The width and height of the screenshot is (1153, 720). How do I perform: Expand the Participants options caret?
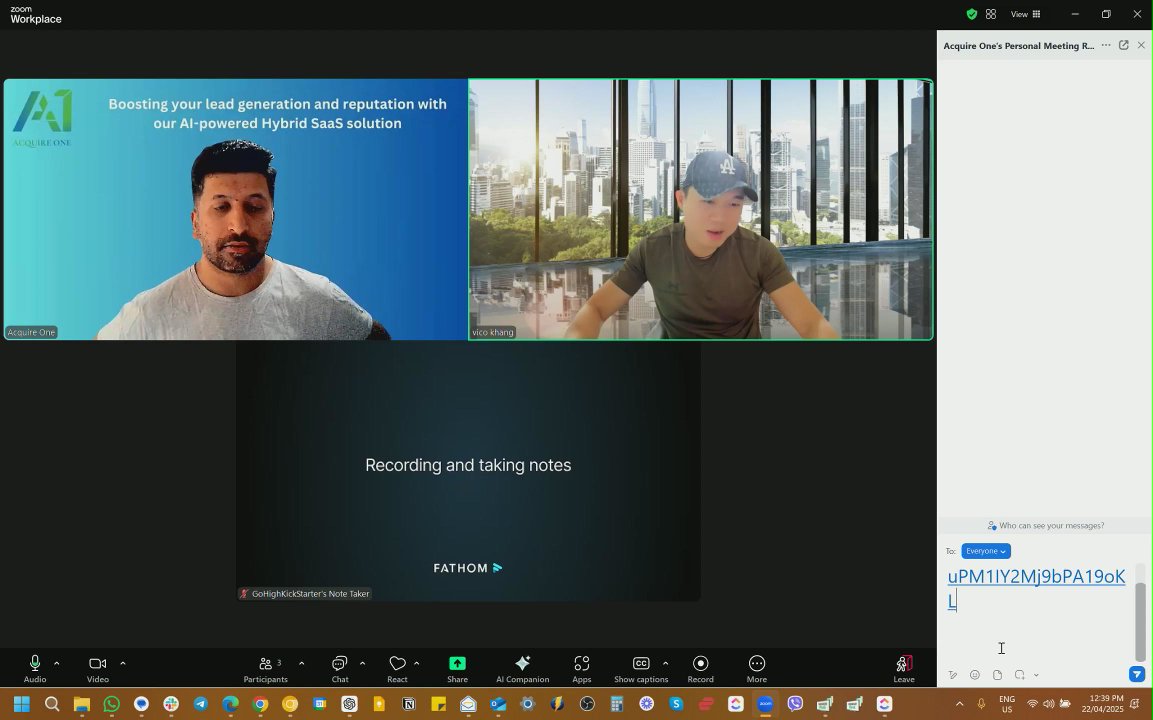point(301,663)
